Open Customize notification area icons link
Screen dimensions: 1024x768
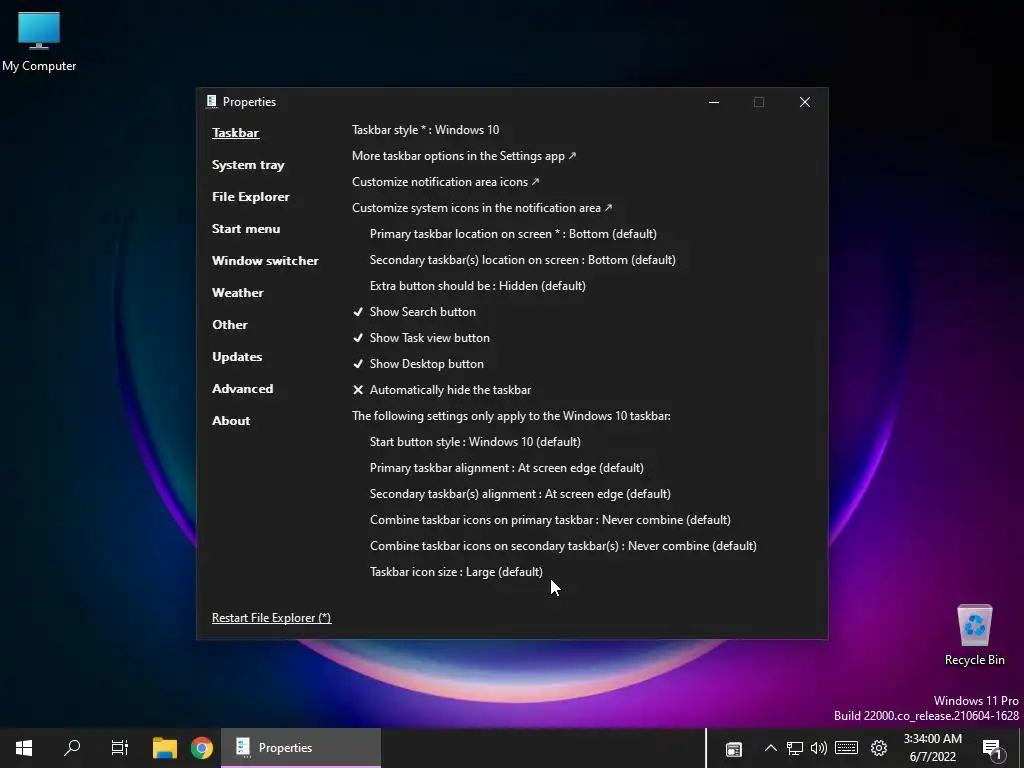coord(446,182)
